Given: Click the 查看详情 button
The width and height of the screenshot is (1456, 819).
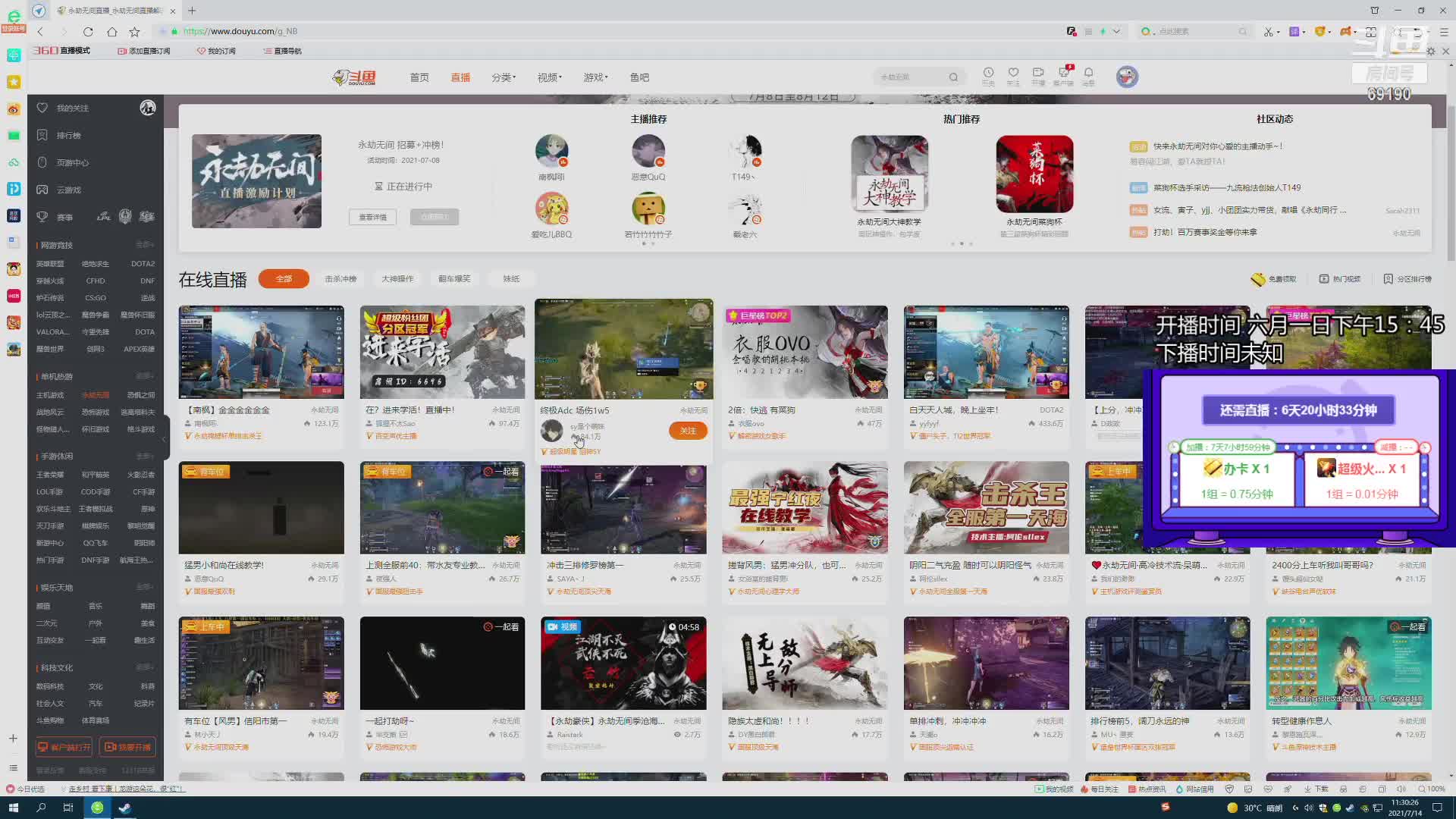Looking at the screenshot, I should [x=372, y=217].
